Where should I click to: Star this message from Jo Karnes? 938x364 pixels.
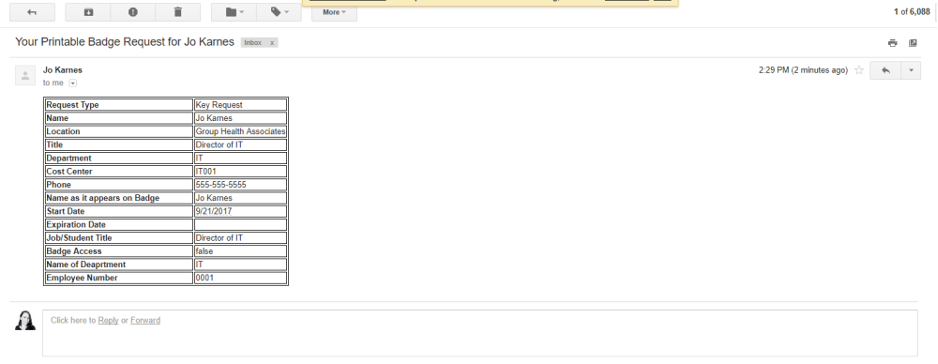pyautogui.click(x=859, y=70)
